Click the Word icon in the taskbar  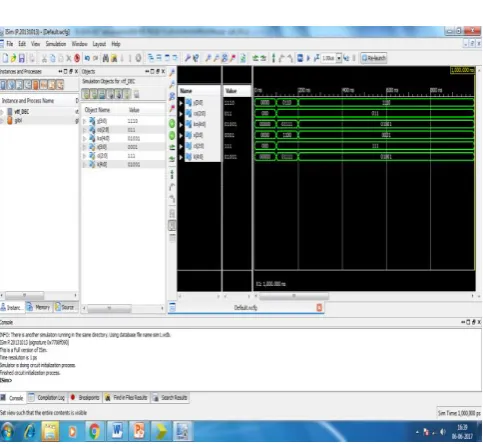click(x=117, y=431)
